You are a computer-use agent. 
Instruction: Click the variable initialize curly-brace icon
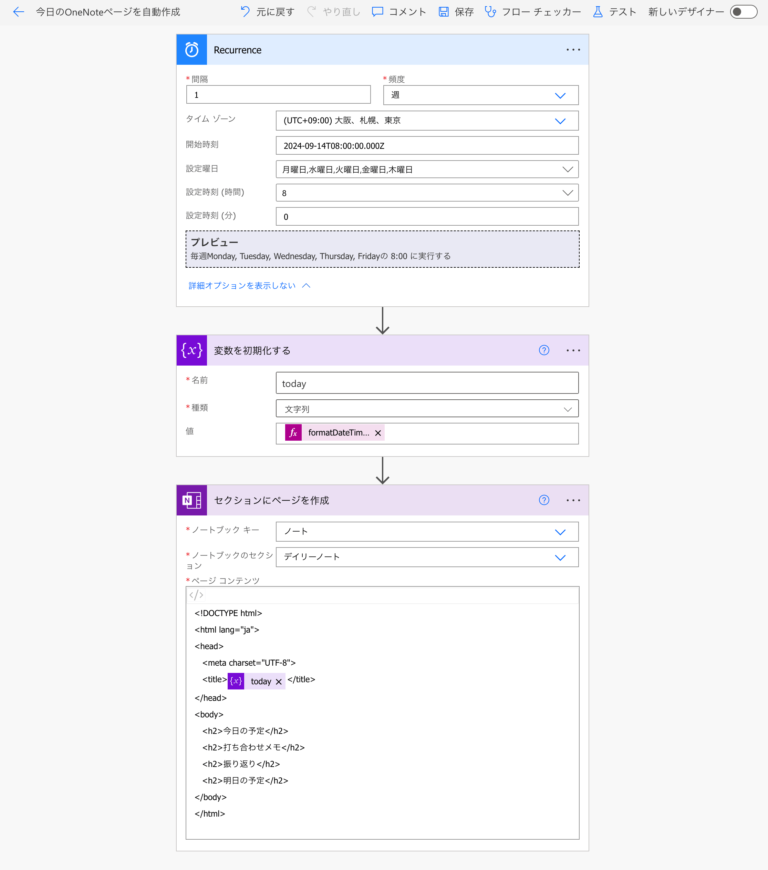click(192, 350)
